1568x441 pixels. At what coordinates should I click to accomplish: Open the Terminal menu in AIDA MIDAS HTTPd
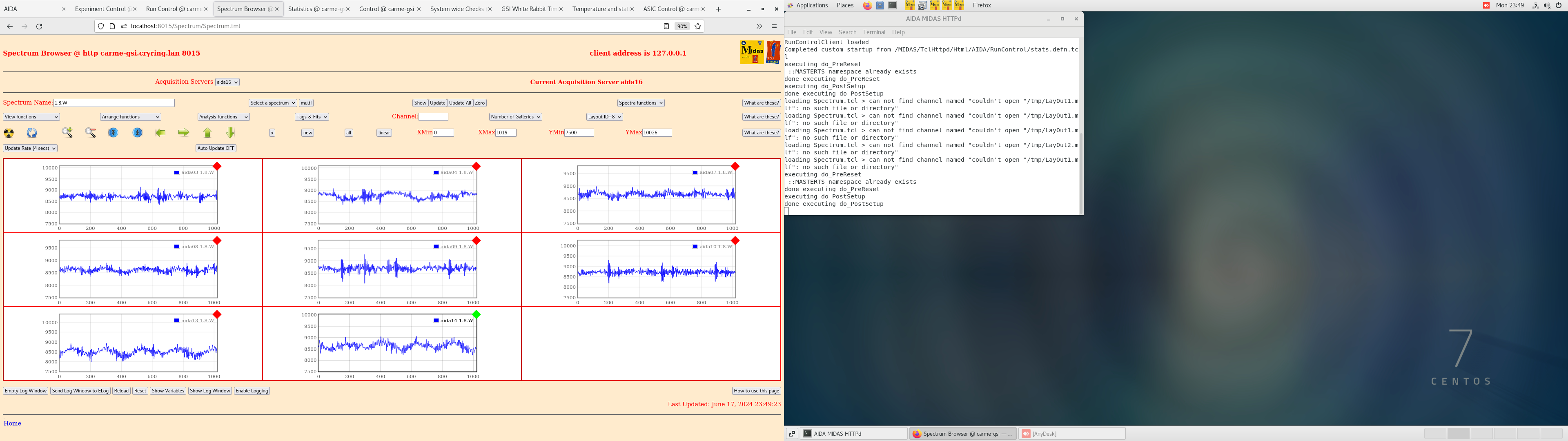(873, 32)
